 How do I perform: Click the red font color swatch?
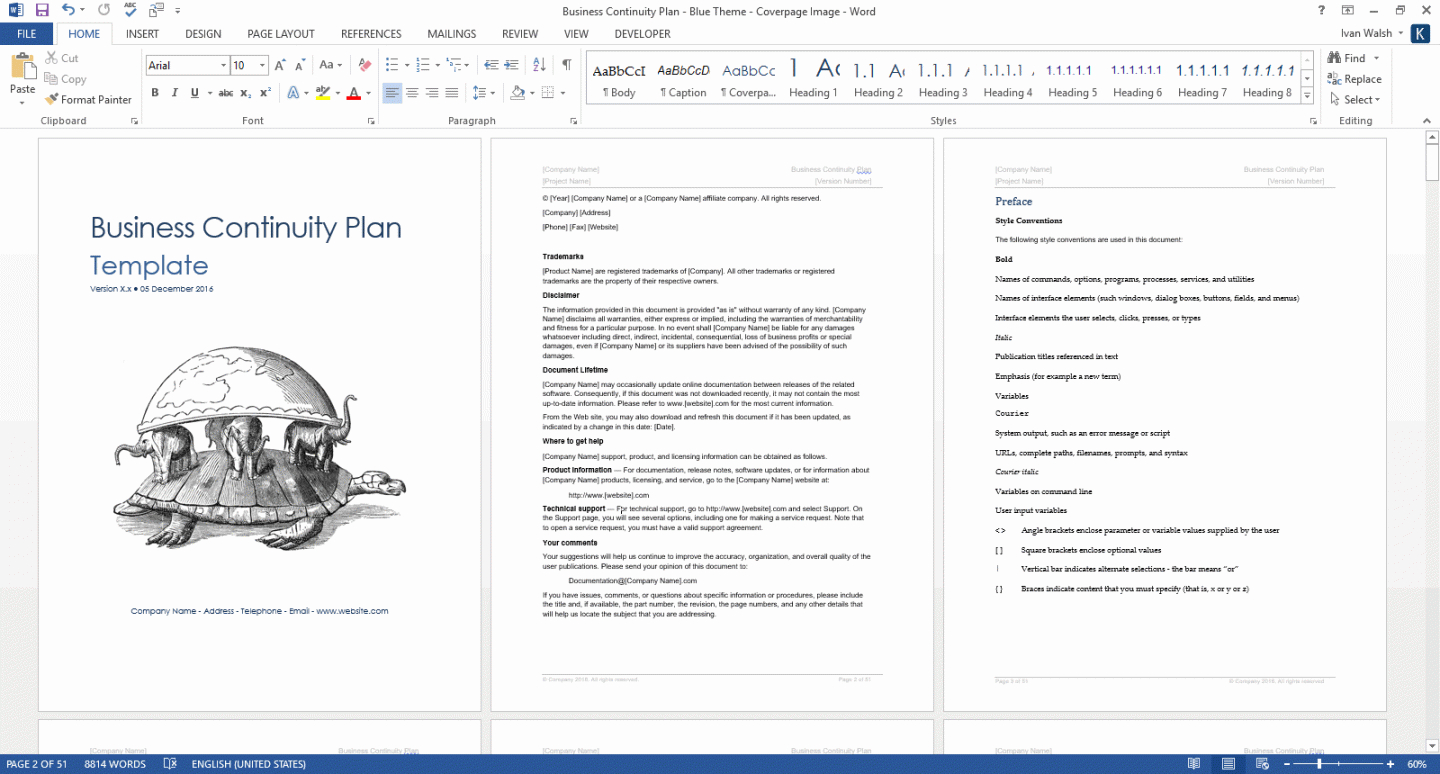(x=355, y=93)
